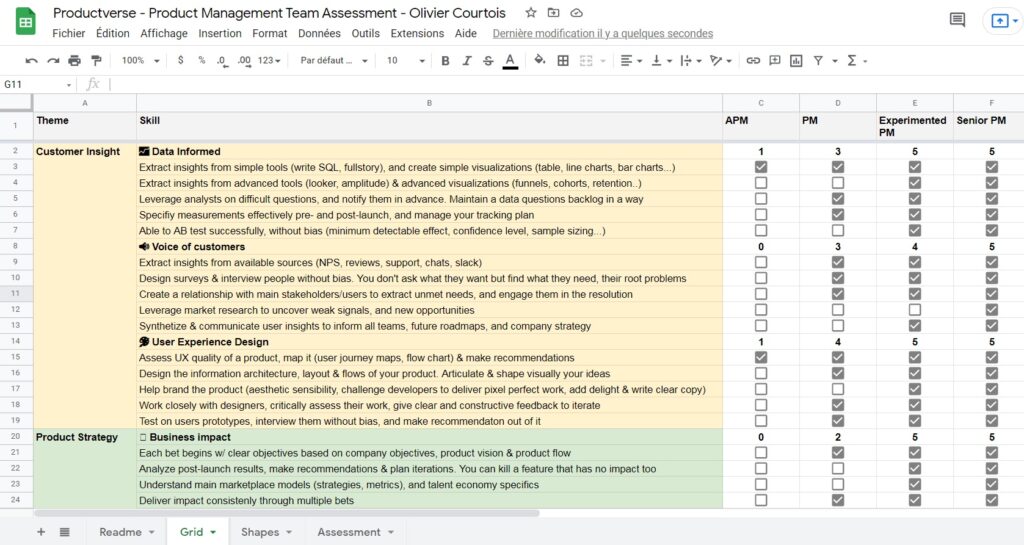
Task: Open the present/share button
Action: [x=1000, y=21]
